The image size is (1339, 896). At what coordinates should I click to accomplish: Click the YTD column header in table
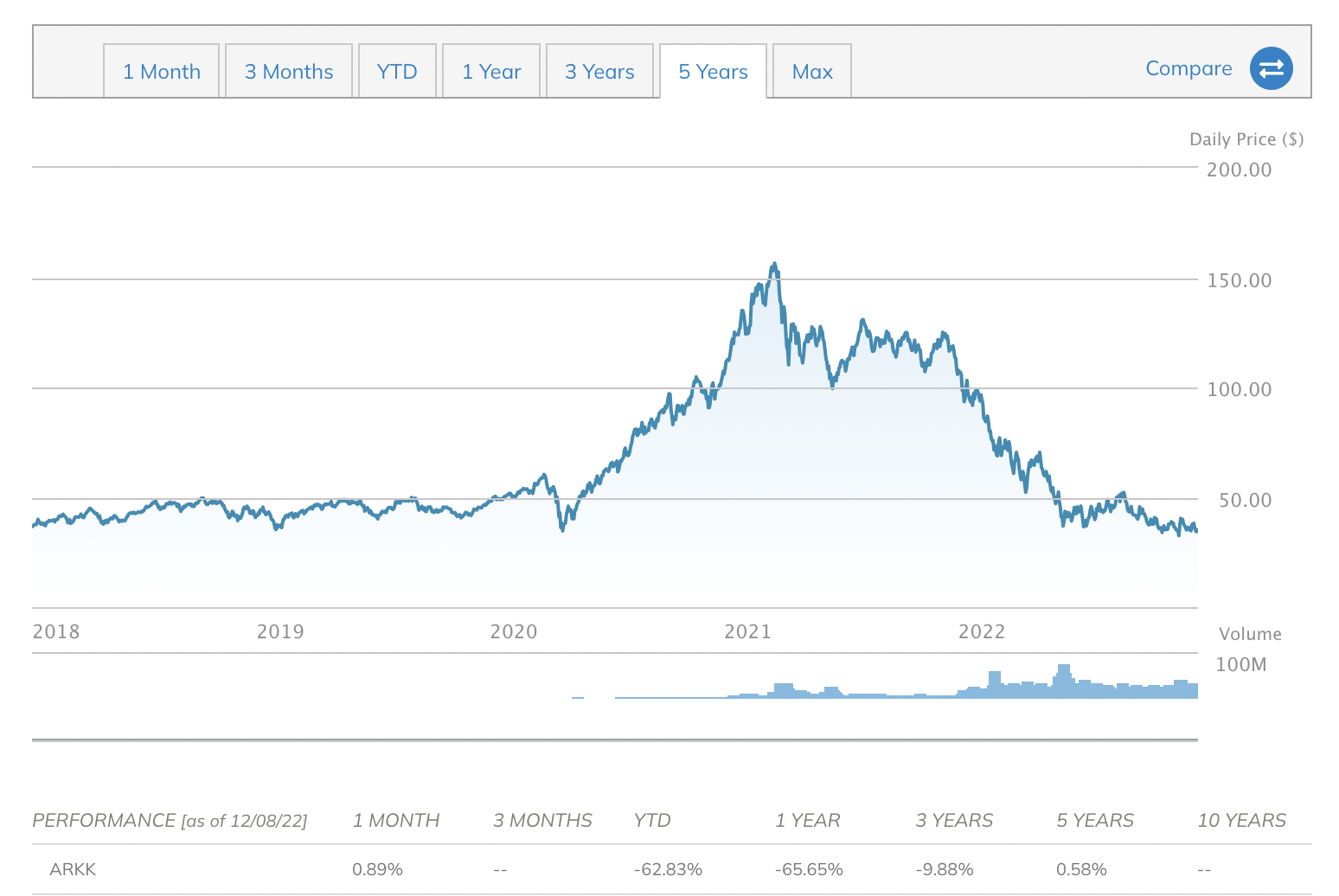click(652, 821)
